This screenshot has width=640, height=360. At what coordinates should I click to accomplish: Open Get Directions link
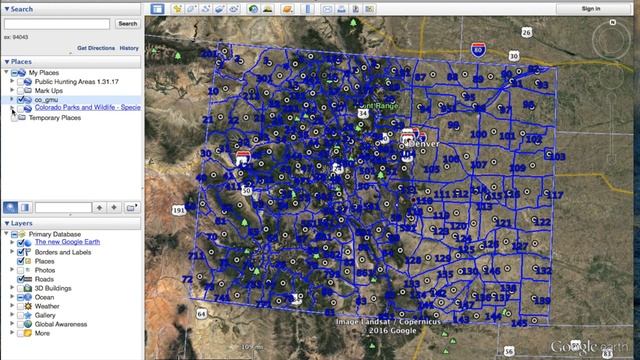[x=96, y=48]
